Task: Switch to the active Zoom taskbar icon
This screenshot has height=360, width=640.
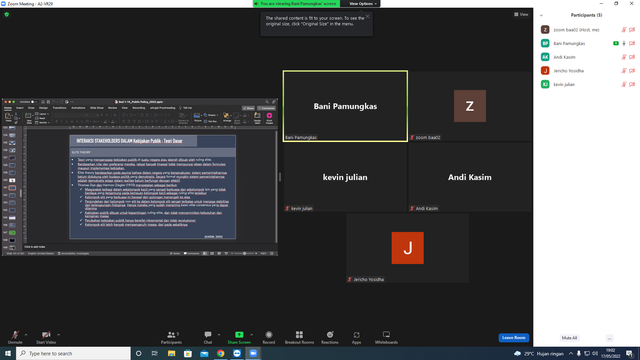Action: tap(253, 353)
